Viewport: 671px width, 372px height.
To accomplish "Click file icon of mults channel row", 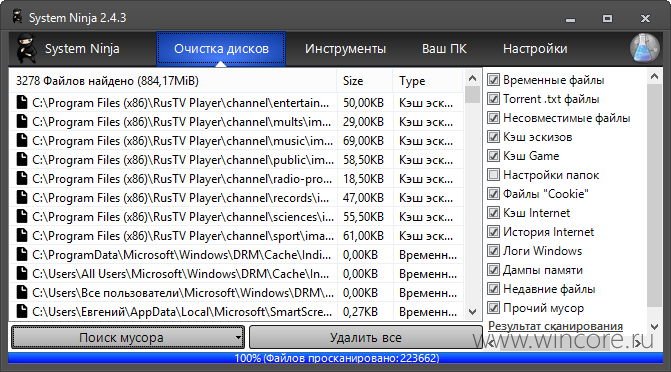I will coord(22,122).
